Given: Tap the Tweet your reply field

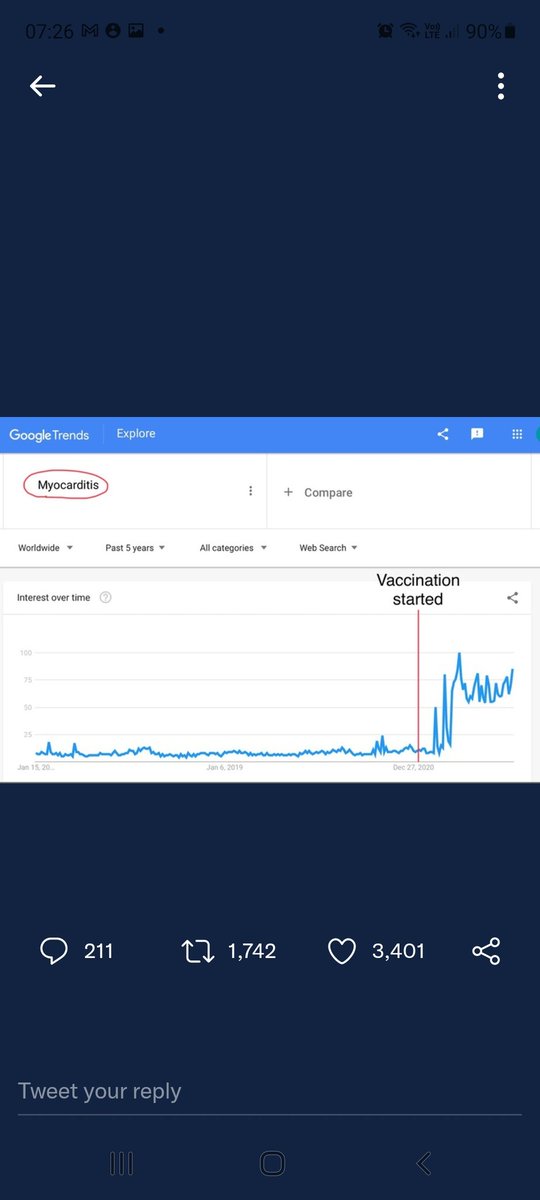Looking at the screenshot, I should coord(270,1091).
